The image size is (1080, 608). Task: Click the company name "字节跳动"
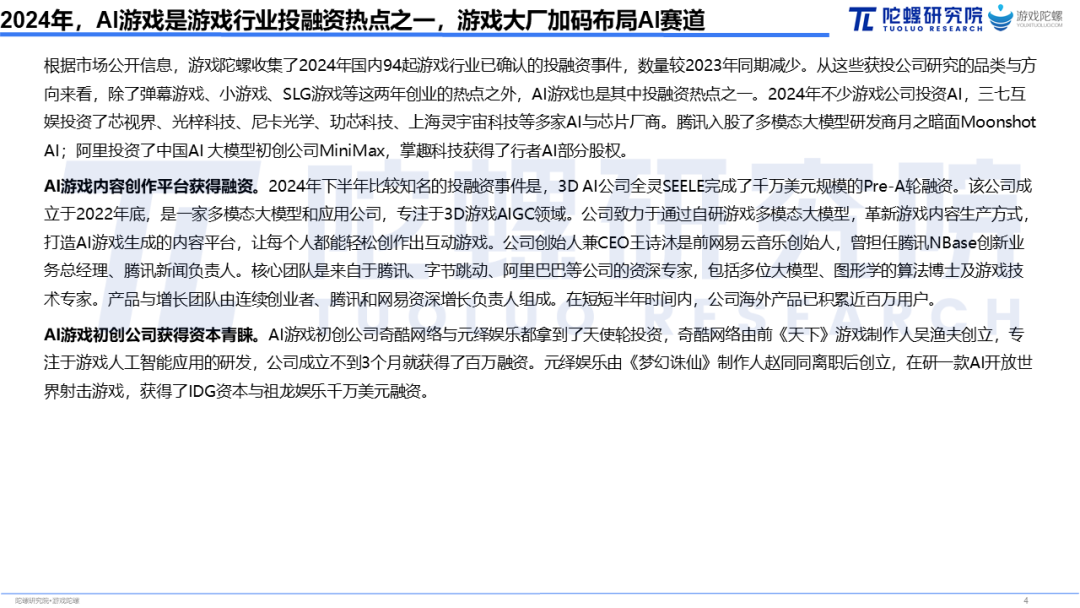pyautogui.click(x=455, y=271)
